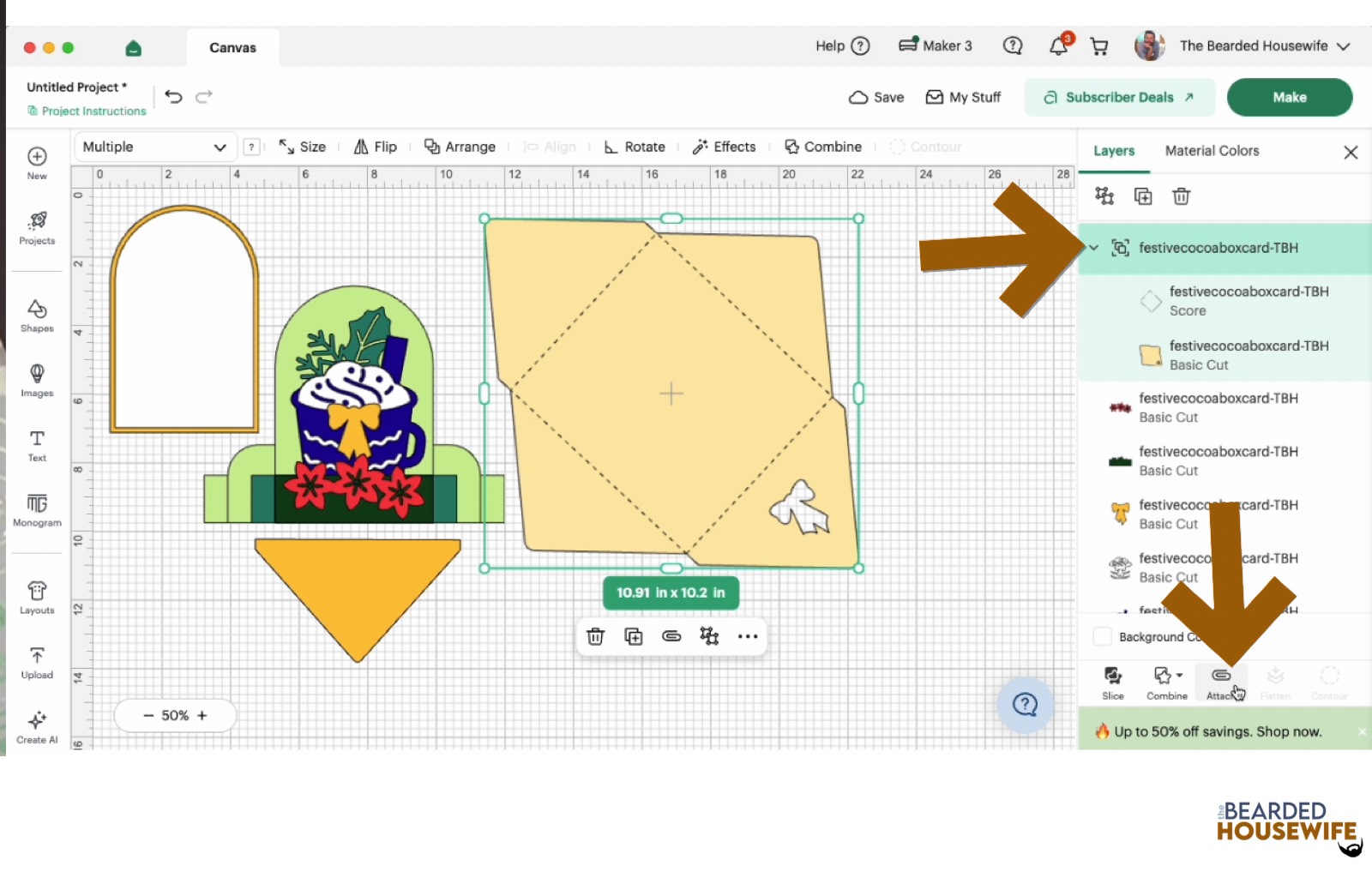Open the Multiple operation dropdown
The height and width of the screenshot is (872, 1372).
tap(153, 147)
